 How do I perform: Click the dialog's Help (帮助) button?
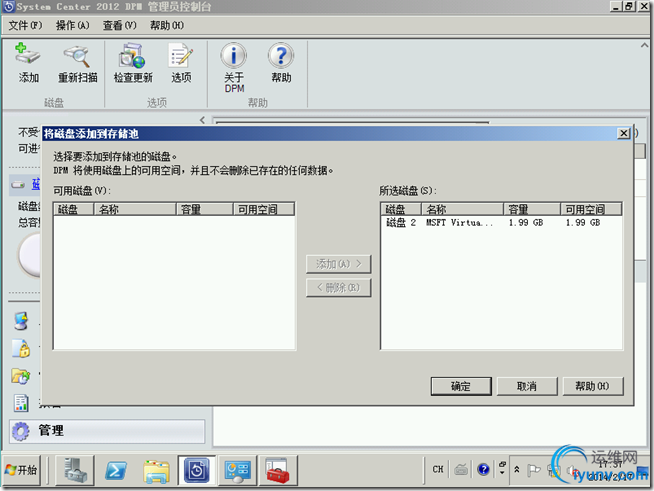click(593, 386)
